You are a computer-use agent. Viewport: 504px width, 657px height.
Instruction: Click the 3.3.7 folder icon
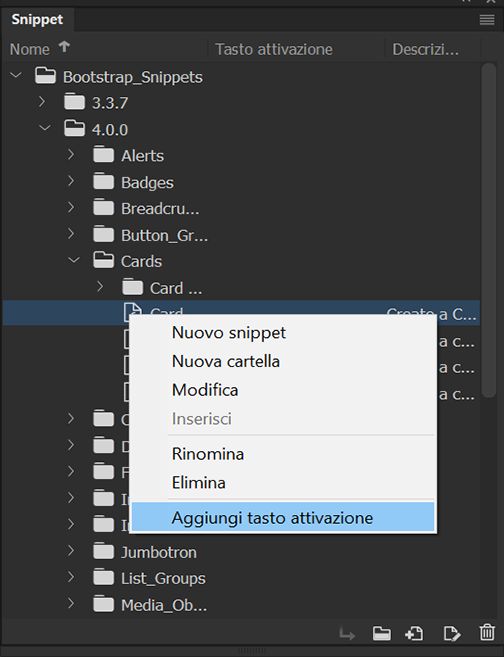tap(75, 102)
